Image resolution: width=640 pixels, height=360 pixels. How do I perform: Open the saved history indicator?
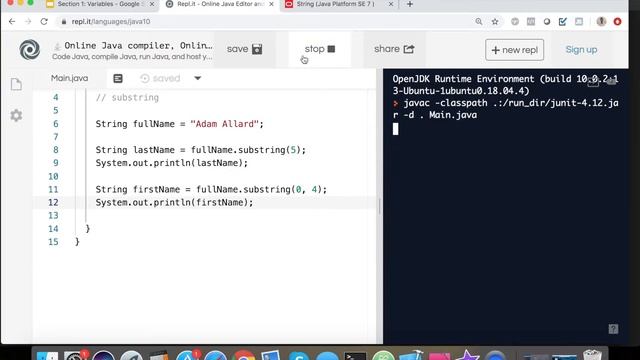[x=160, y=78]
